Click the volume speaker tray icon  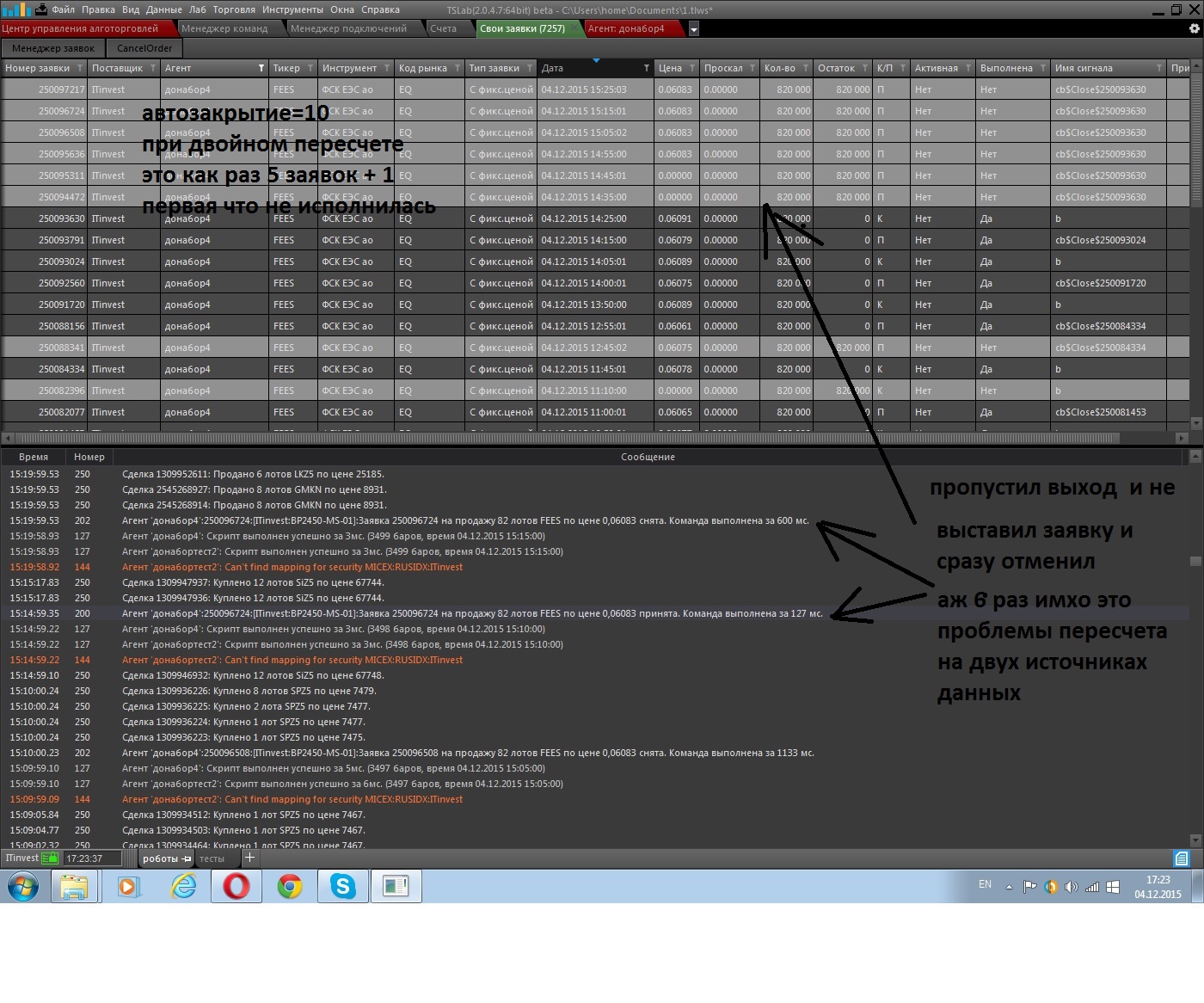[x=1071, y=887]
